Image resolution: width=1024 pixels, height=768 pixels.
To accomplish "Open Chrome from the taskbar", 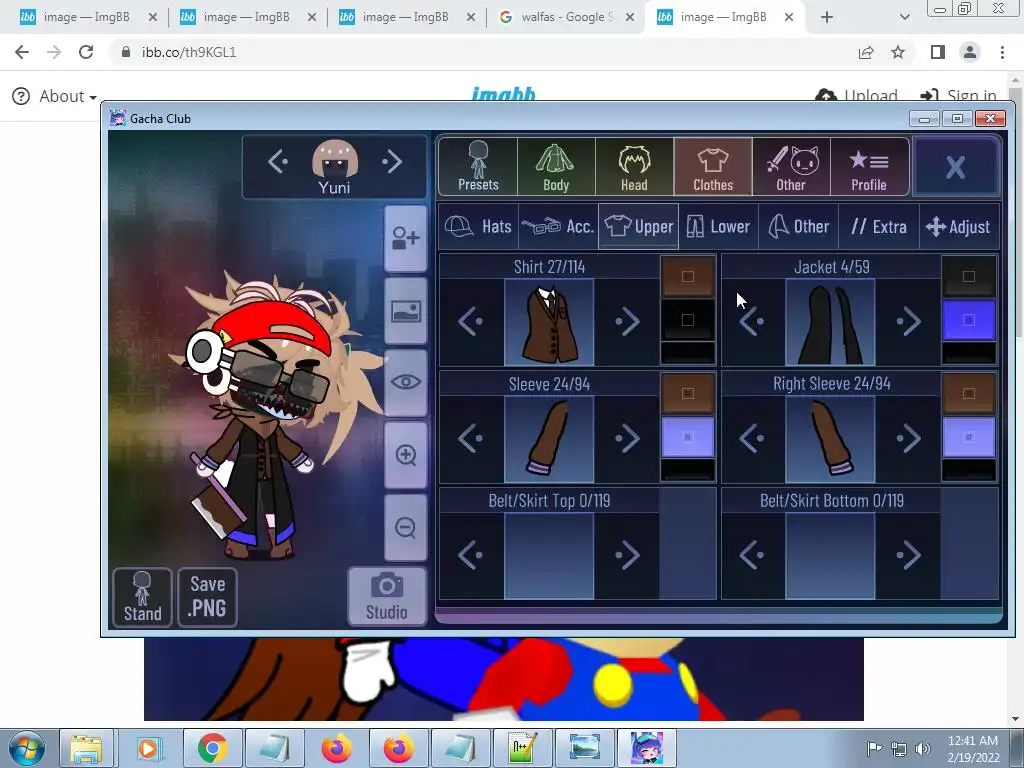I will click(212, 748).
